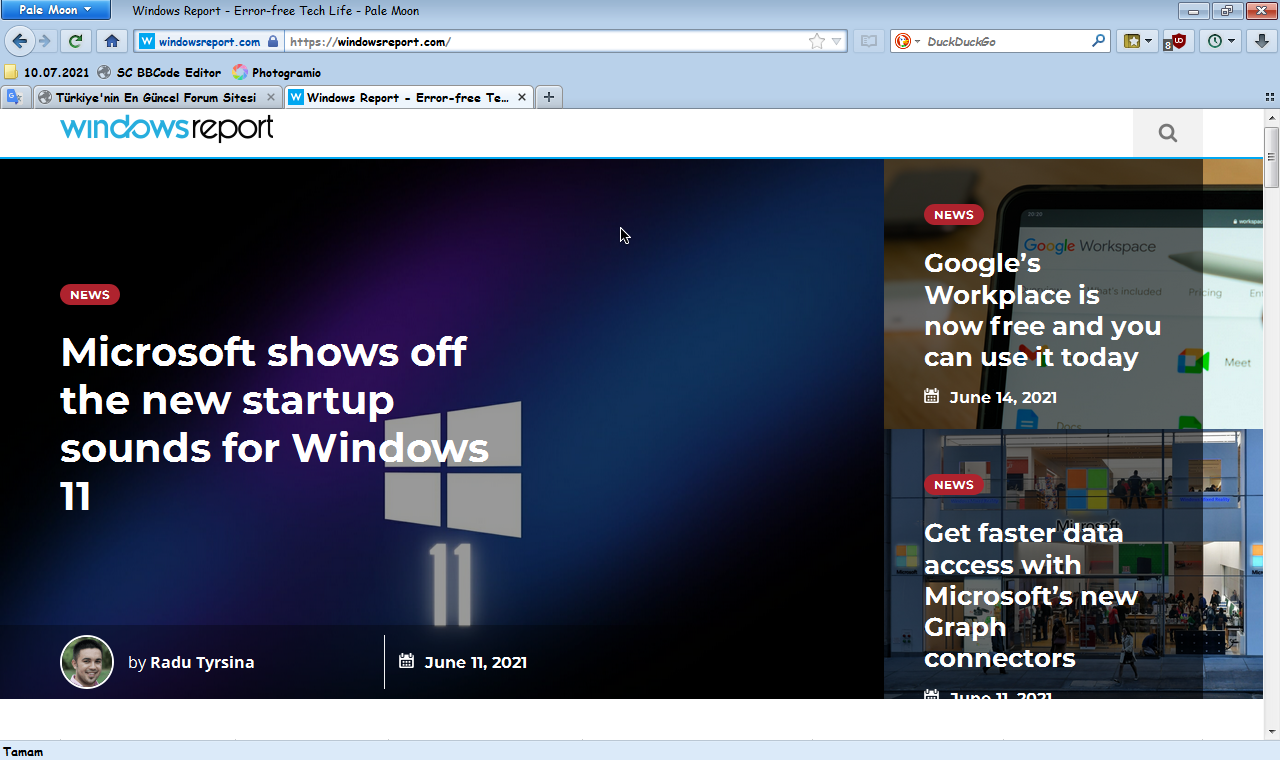1280x760 pixels.
Task: Click the June 14, 2021 date text
Action: [x=1003, y=397]
